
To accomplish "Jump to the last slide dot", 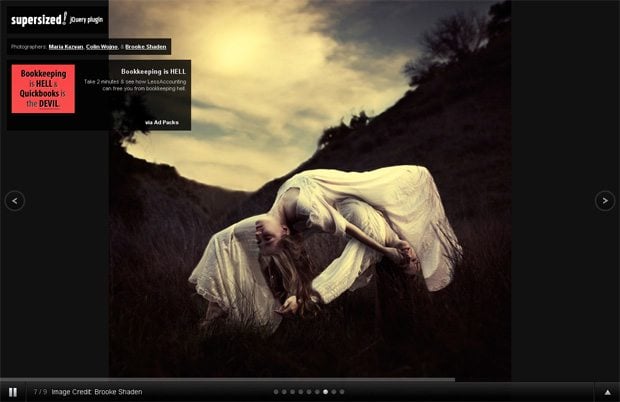I will coord(342,392).
